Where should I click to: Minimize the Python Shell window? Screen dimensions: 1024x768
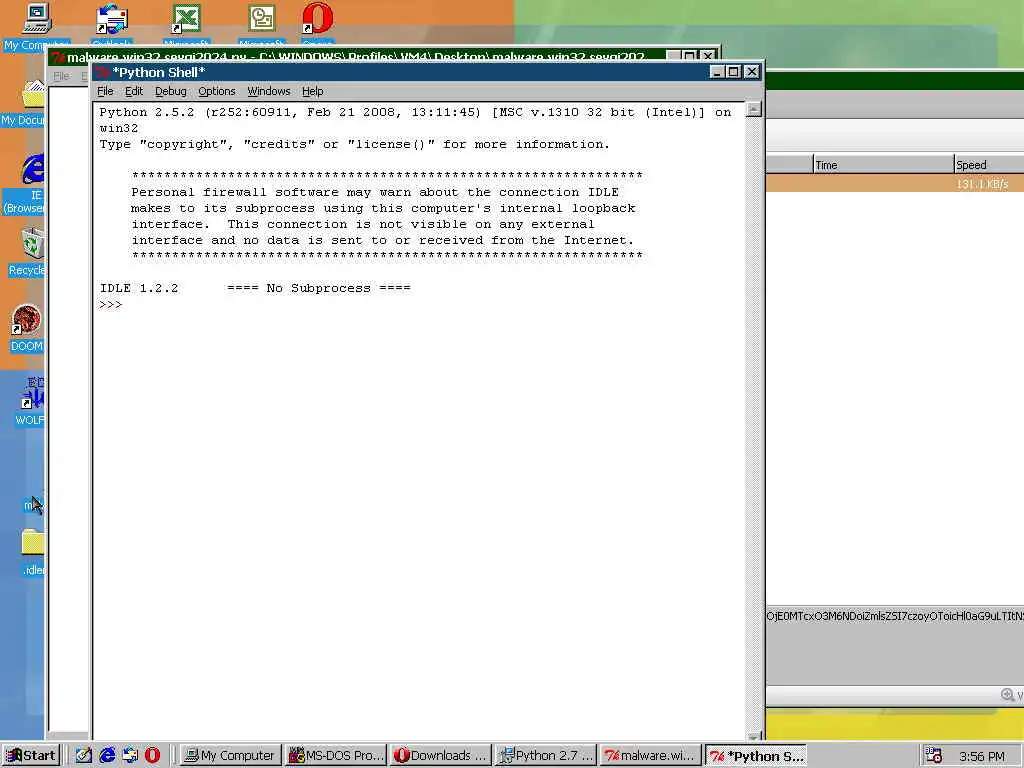[716, 72]
